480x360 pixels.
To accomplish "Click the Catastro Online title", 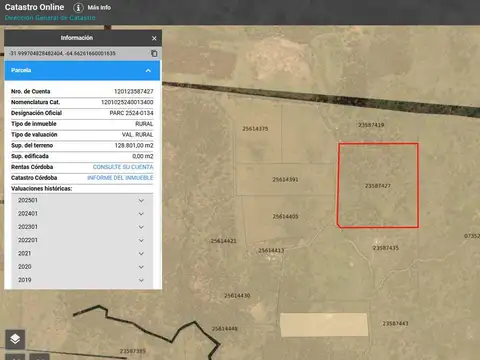I will 34,7.
